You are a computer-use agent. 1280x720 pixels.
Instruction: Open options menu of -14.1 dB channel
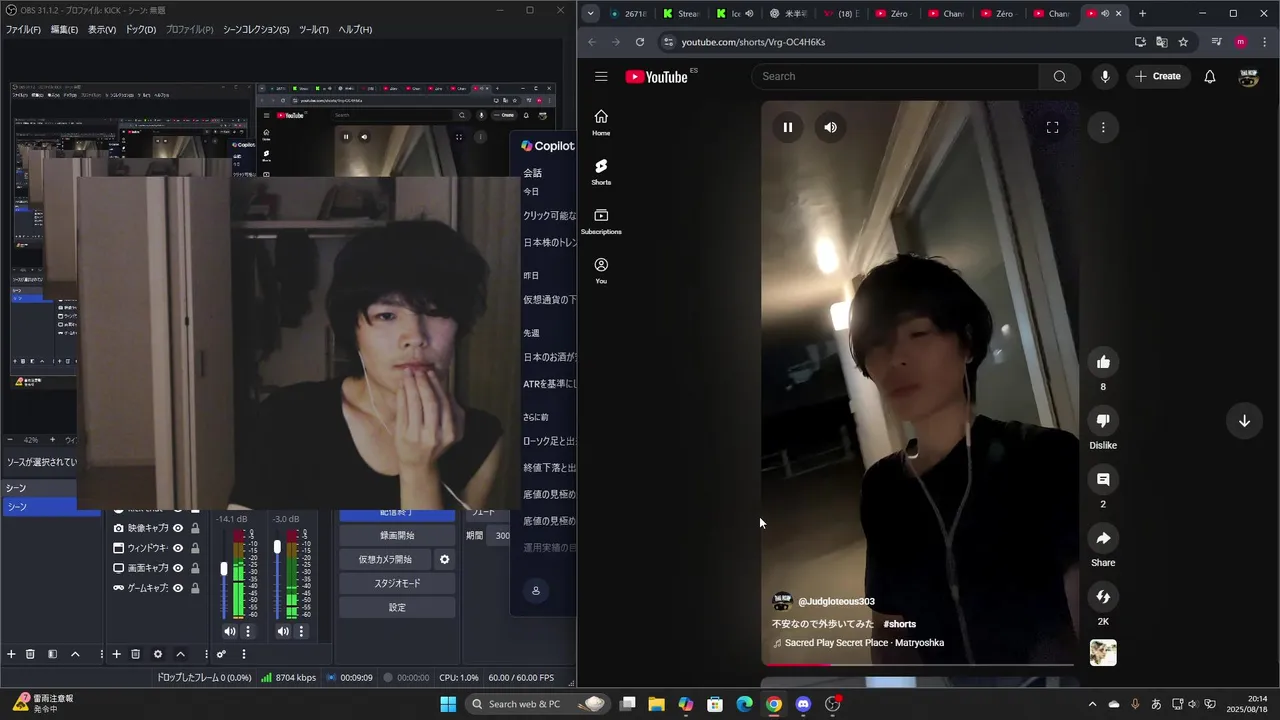coord(248,631)
